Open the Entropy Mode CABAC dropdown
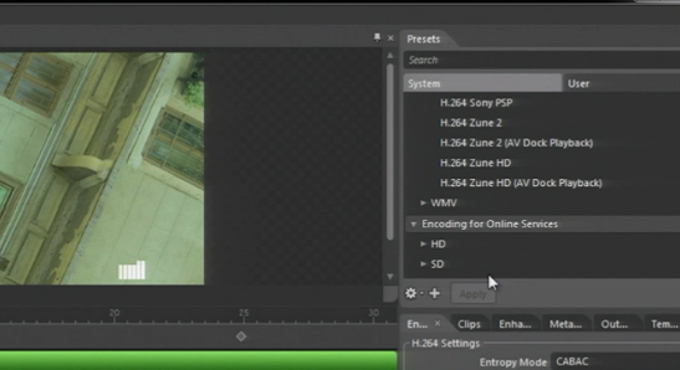This screenshot has height=370, width=680. (615, 361)
